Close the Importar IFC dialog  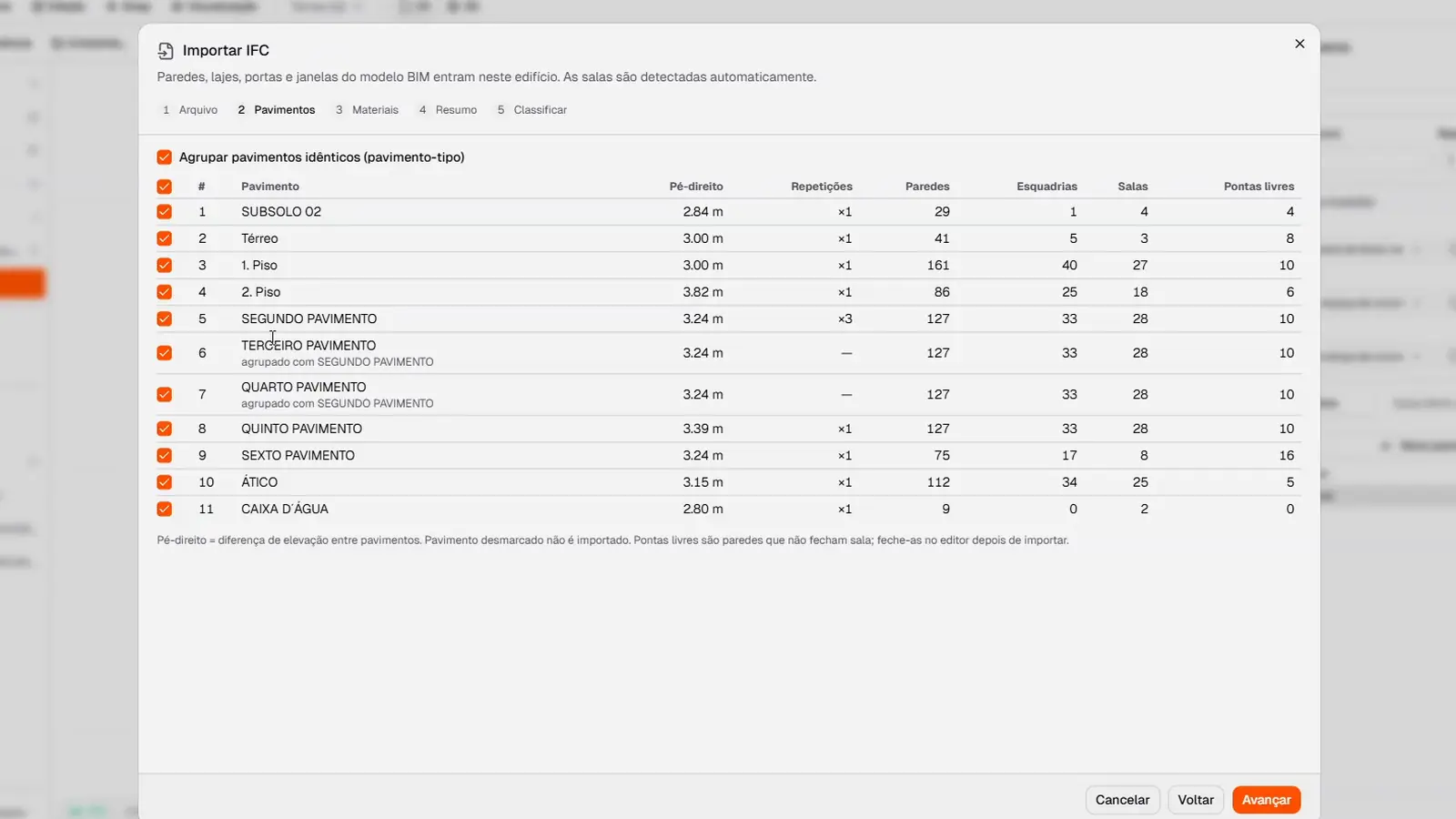click(x=1299, y=44)
